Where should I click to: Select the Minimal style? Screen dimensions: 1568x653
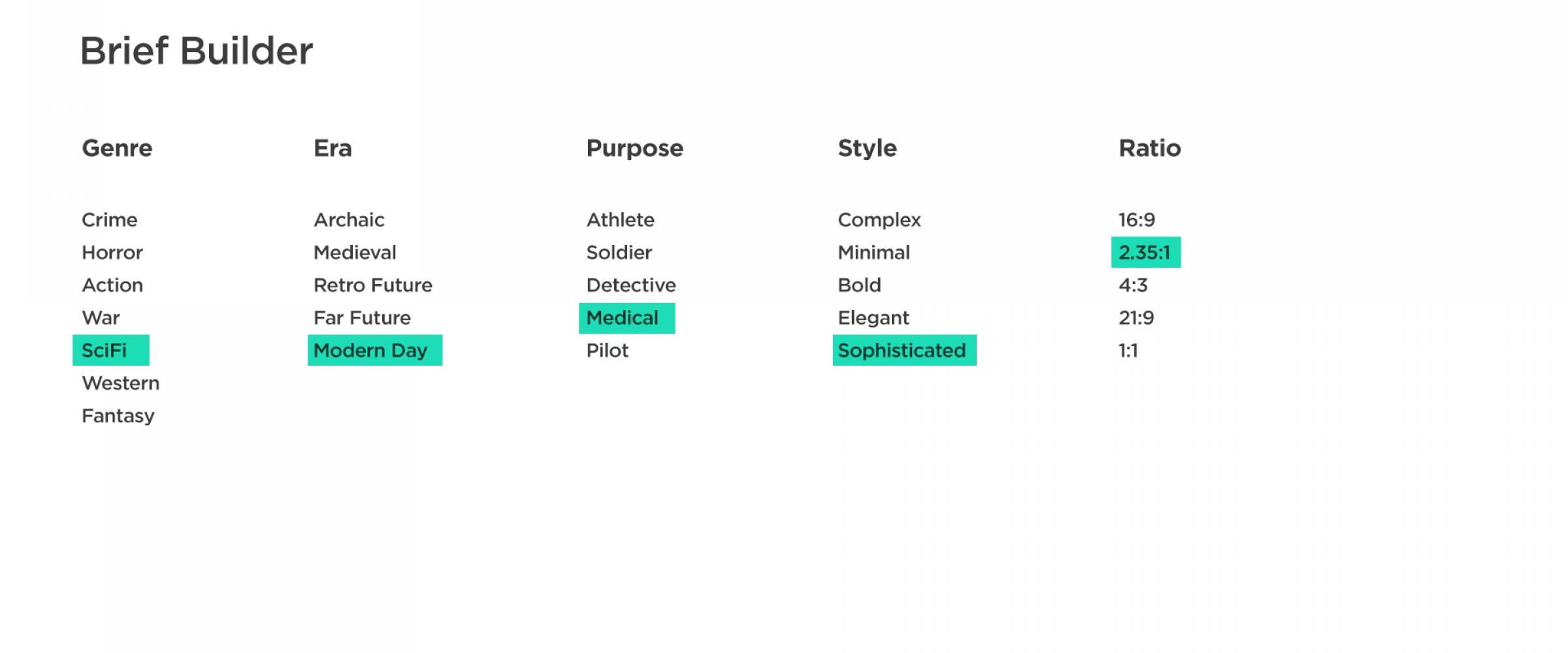(874, 253)
